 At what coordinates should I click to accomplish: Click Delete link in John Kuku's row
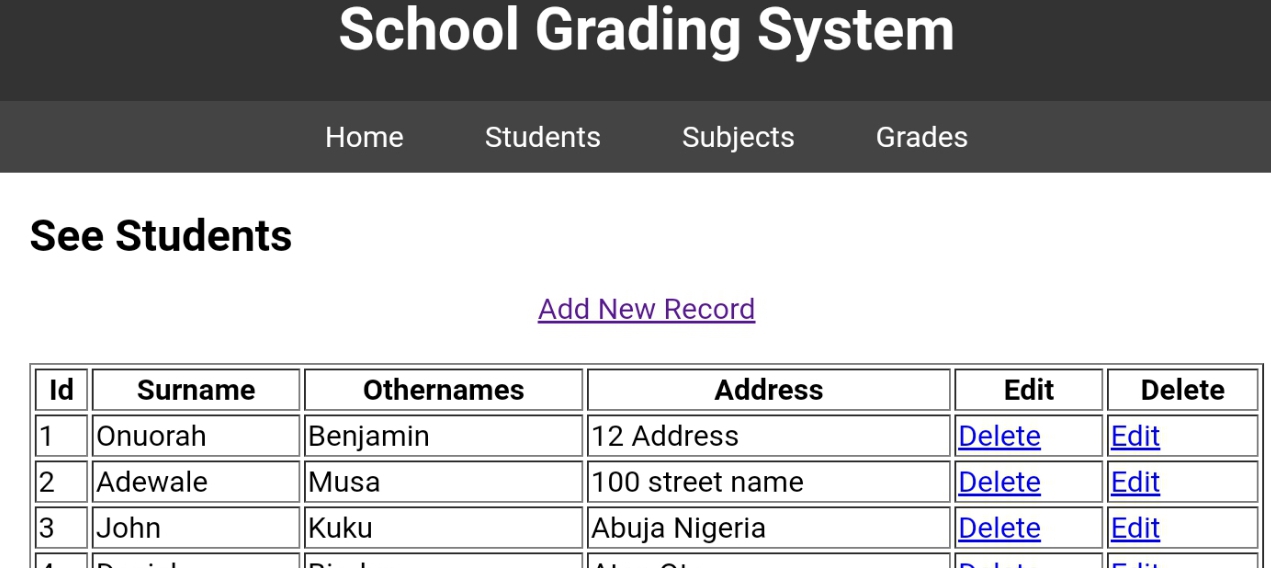click(999, 528)
